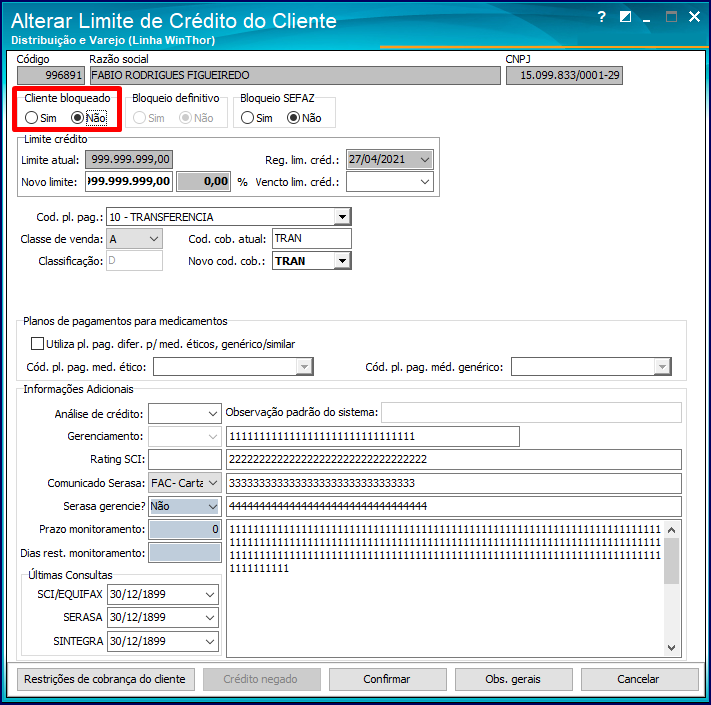Viewport: 711px width, 705px height.
Task: Expand the Novo cod. cob. dropdown
Action: [342, 261]
